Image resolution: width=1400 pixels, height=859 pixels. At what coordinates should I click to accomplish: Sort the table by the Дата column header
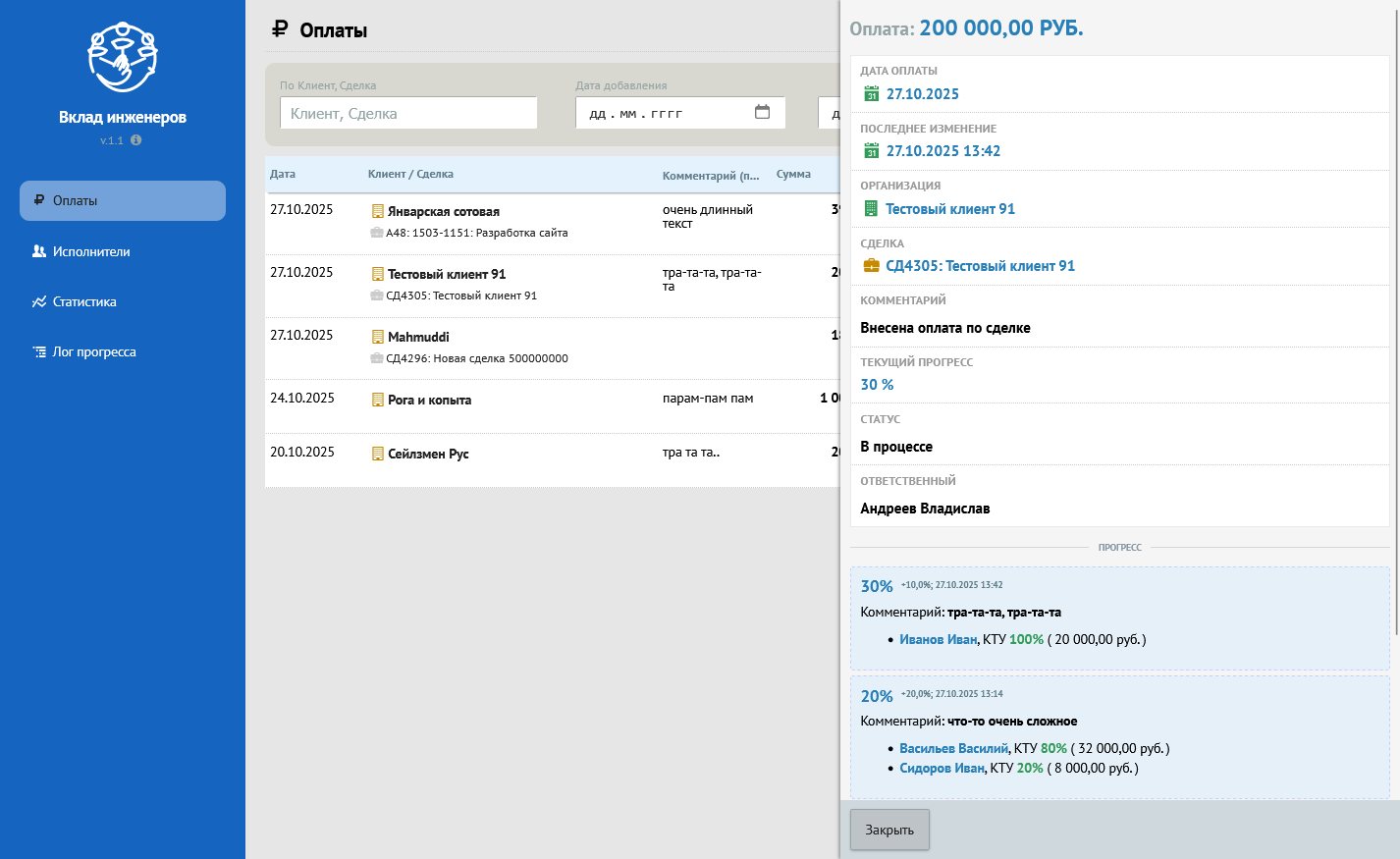pos(283,174)
